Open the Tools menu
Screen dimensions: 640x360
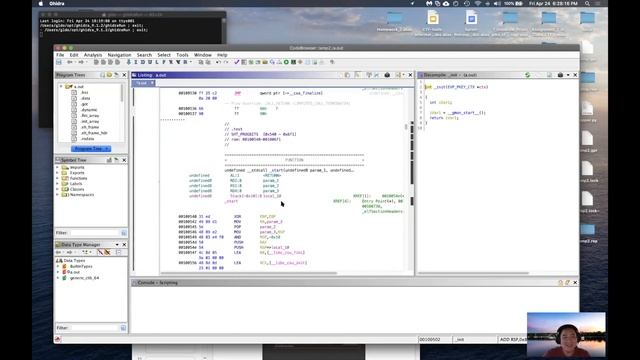pos(182,55)
